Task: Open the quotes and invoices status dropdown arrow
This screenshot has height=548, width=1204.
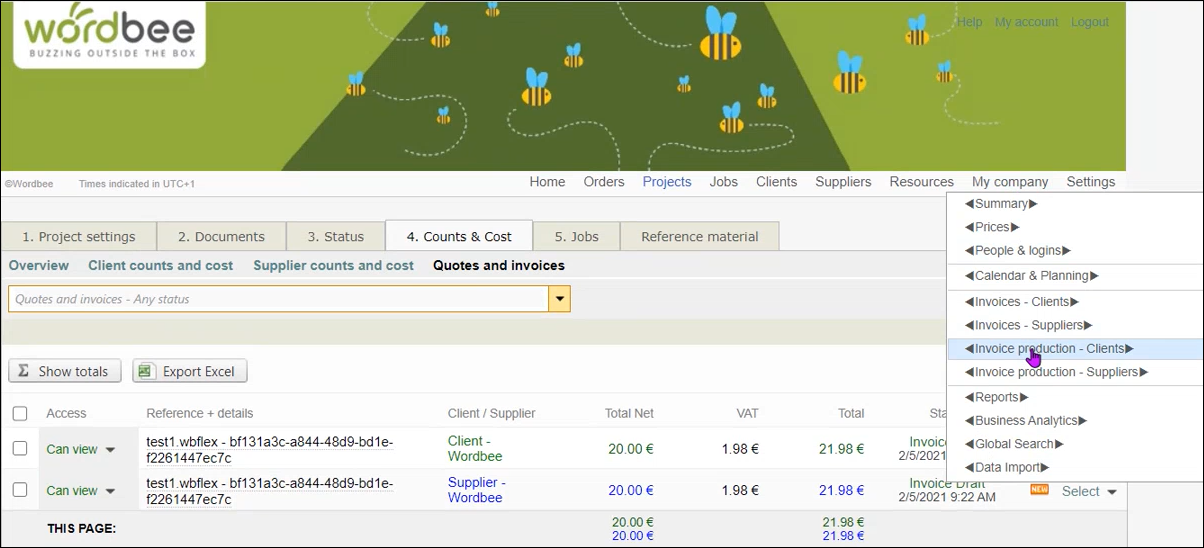Action: 560,299
